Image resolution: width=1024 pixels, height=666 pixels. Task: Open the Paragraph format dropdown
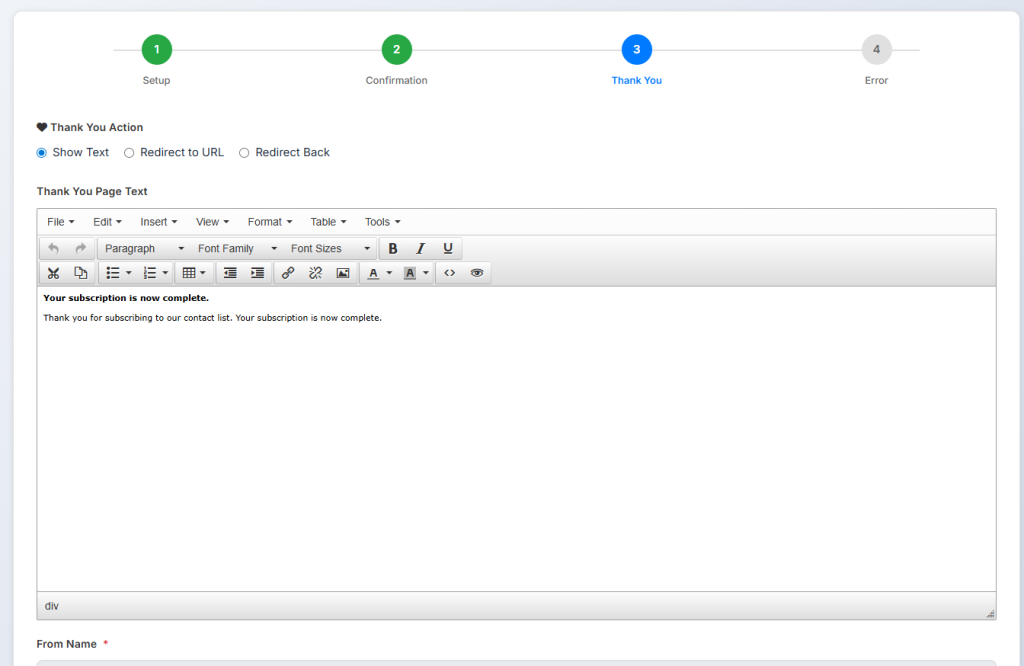point(144,249)
